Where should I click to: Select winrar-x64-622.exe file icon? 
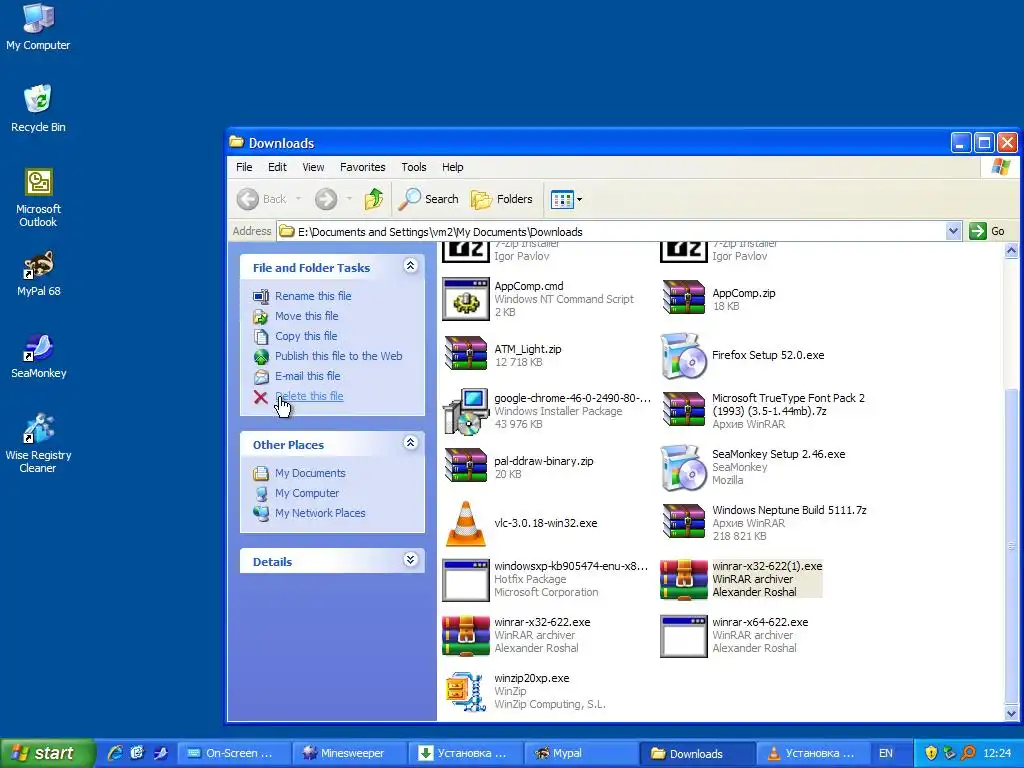tap(684, 636)
